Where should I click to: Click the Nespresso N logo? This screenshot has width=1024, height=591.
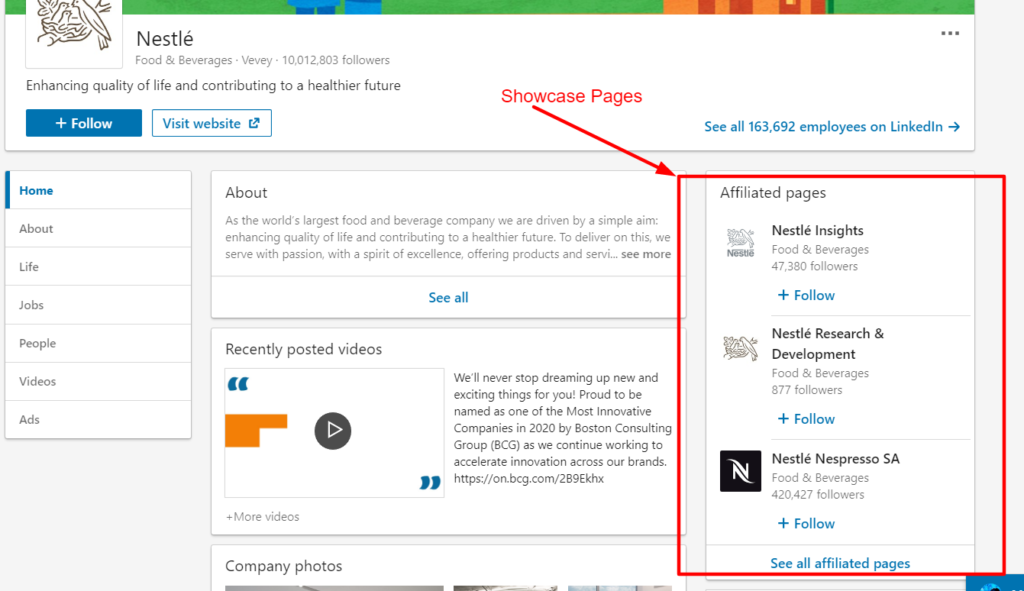click(x=740, y=471)
